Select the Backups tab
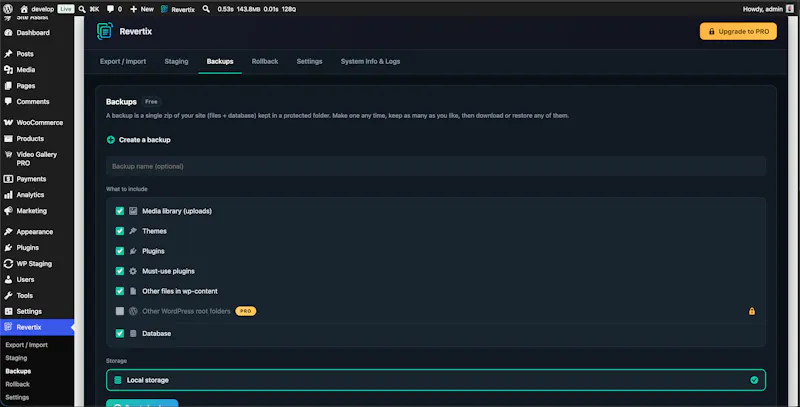The image size is (800, 407). [220, 61]
